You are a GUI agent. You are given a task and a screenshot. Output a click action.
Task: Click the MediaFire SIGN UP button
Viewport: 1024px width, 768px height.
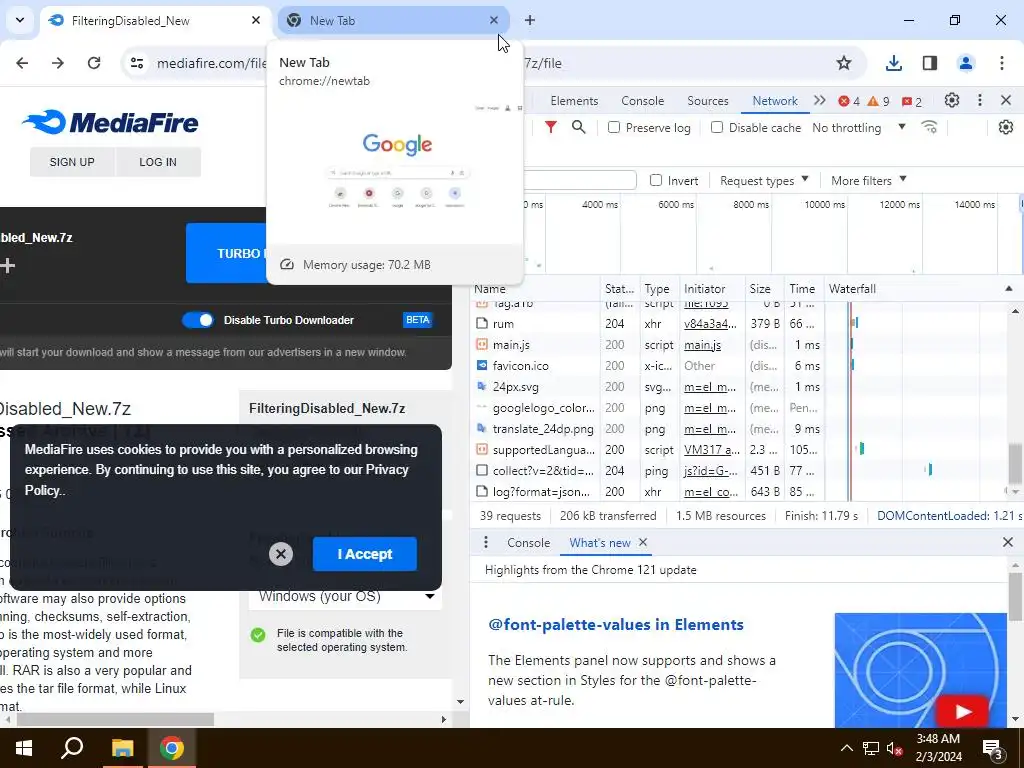(72, 162)
